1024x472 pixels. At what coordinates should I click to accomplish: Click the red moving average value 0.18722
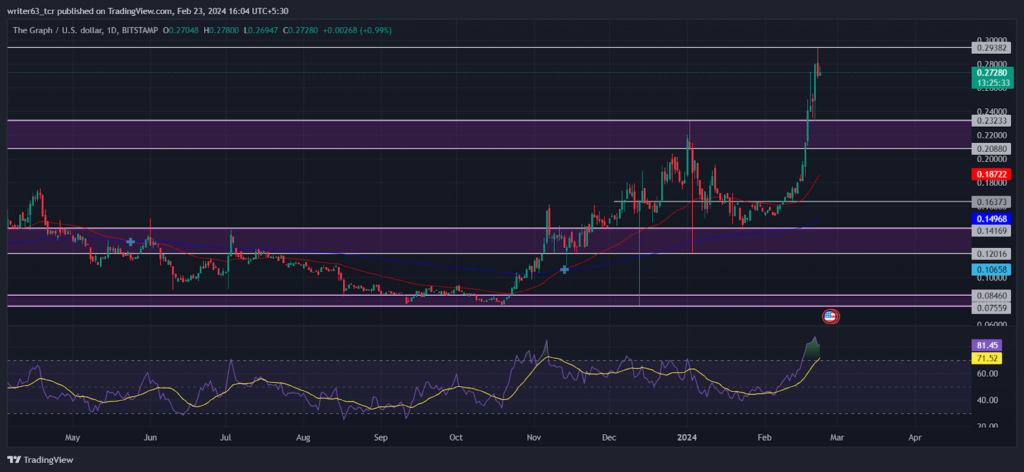coord(991,174)
